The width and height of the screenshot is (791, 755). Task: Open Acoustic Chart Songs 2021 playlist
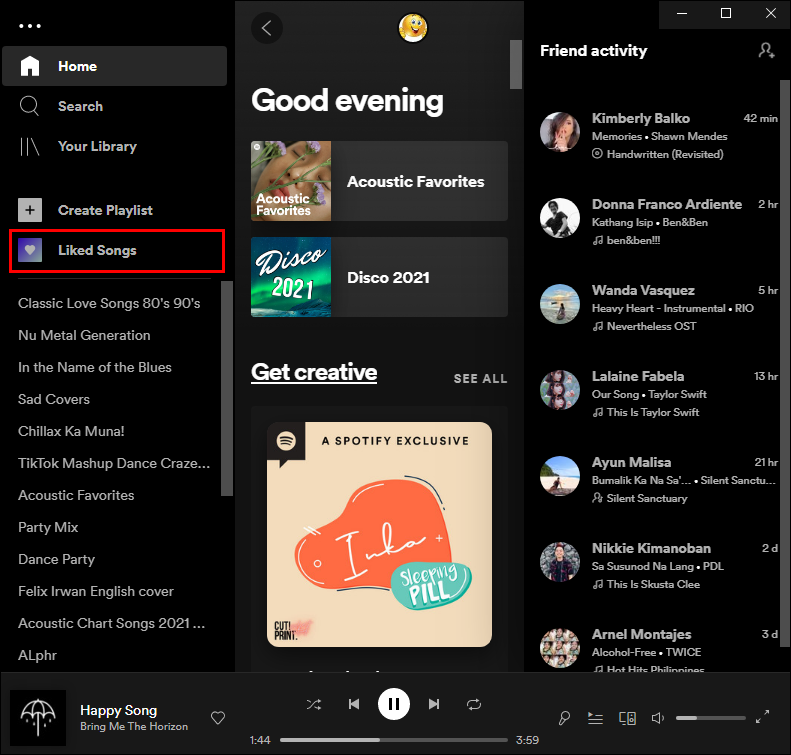tap(111, 623)
